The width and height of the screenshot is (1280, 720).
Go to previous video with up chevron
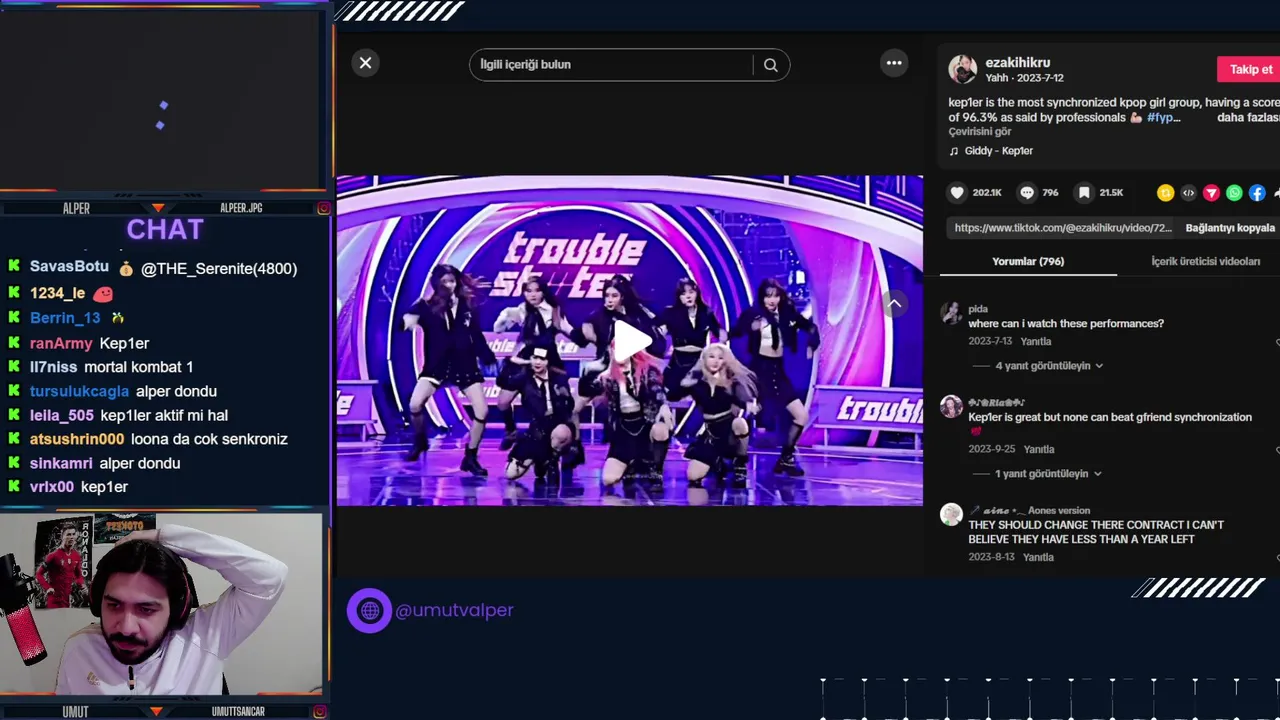(x=894, y=304)
